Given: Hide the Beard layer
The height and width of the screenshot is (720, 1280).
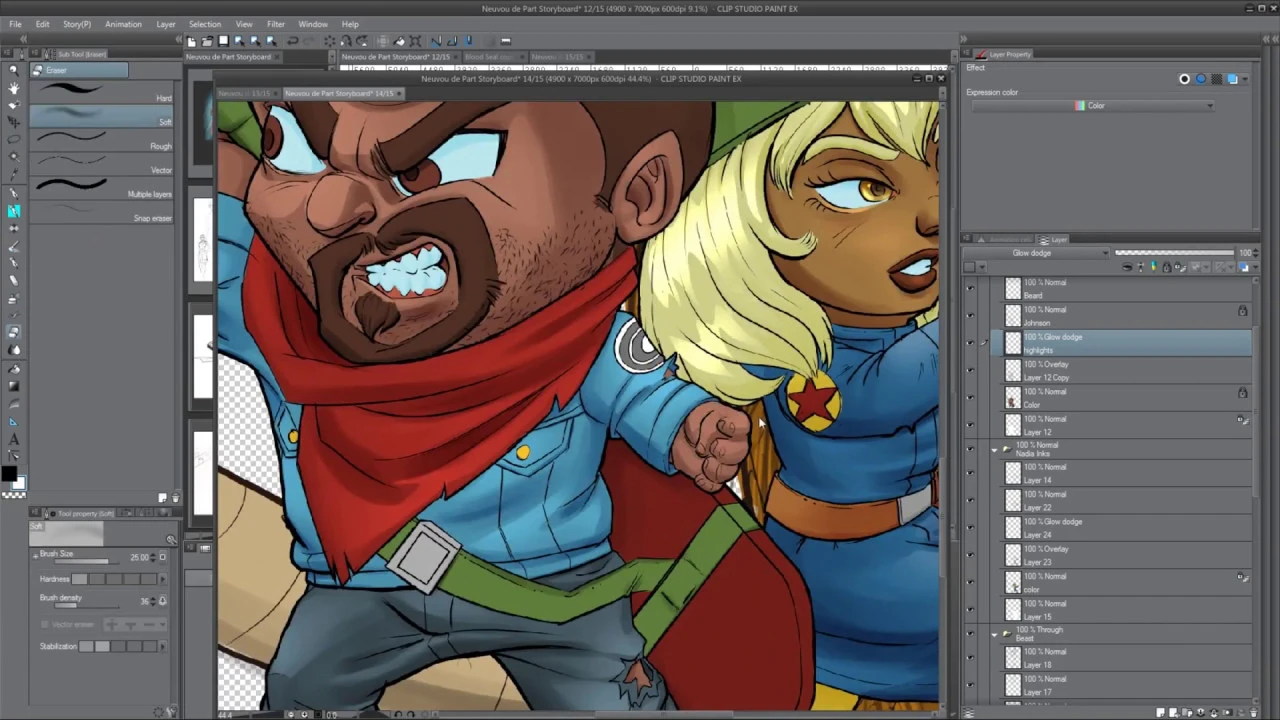Looking at the screenshot, I should 969,288.
